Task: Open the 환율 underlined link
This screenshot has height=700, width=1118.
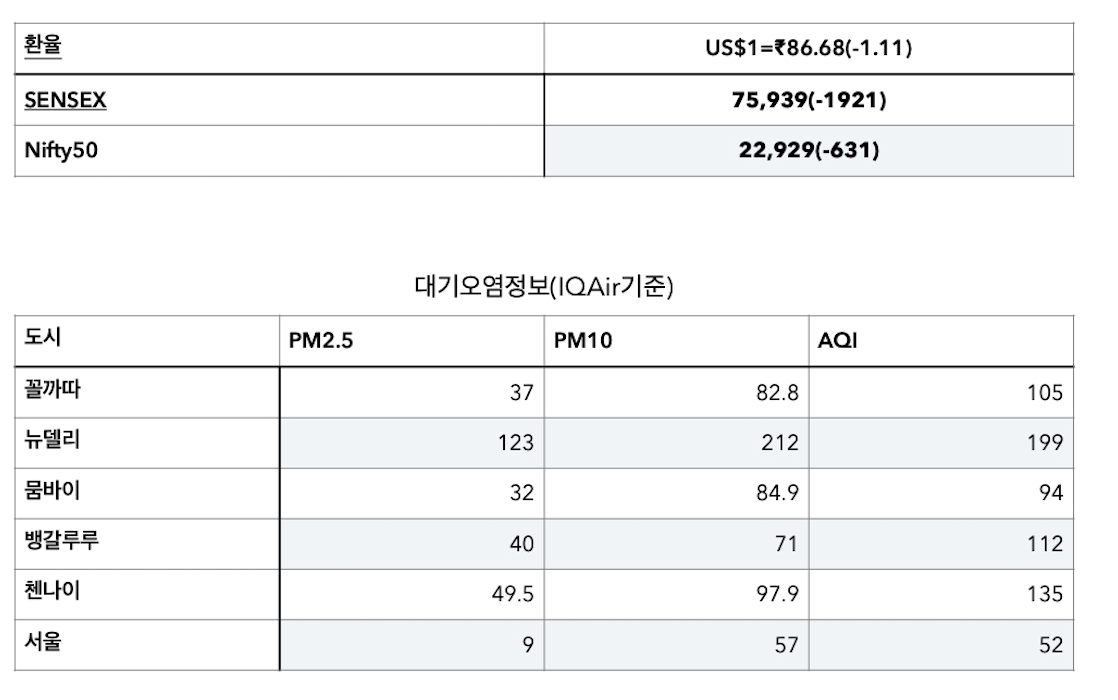Action: coord(43,45)
